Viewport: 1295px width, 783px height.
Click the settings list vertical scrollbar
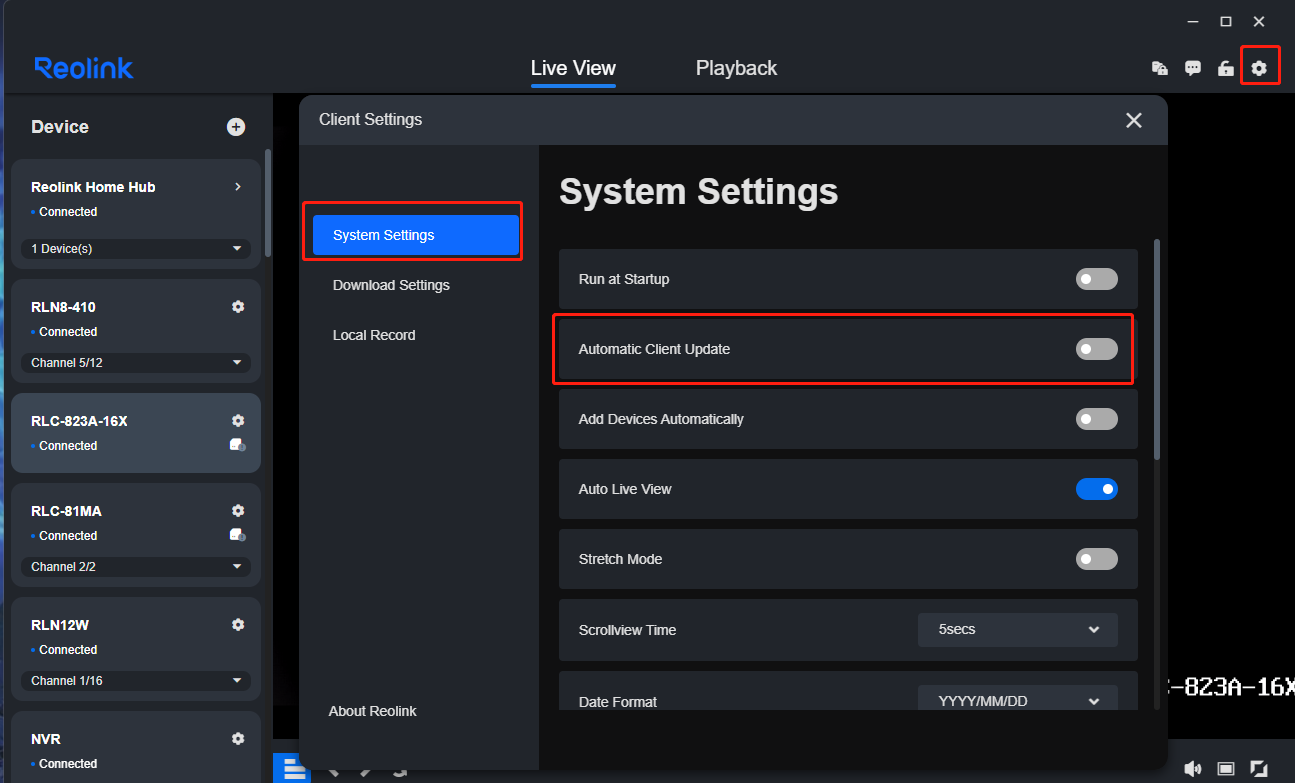pyautogui.click(x=1158, y=350)
